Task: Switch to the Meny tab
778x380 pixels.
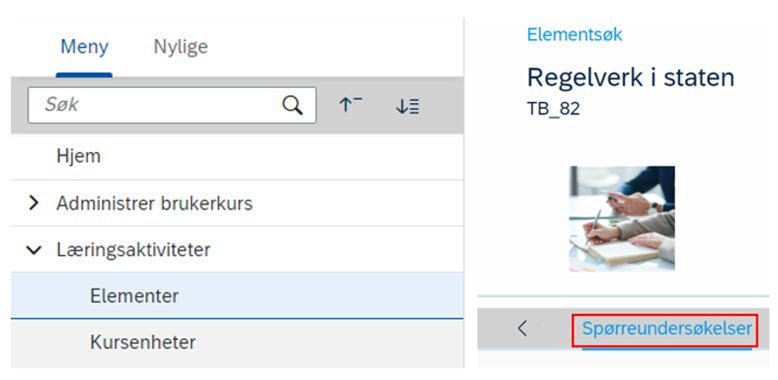Action: click(x=84, y=47)
